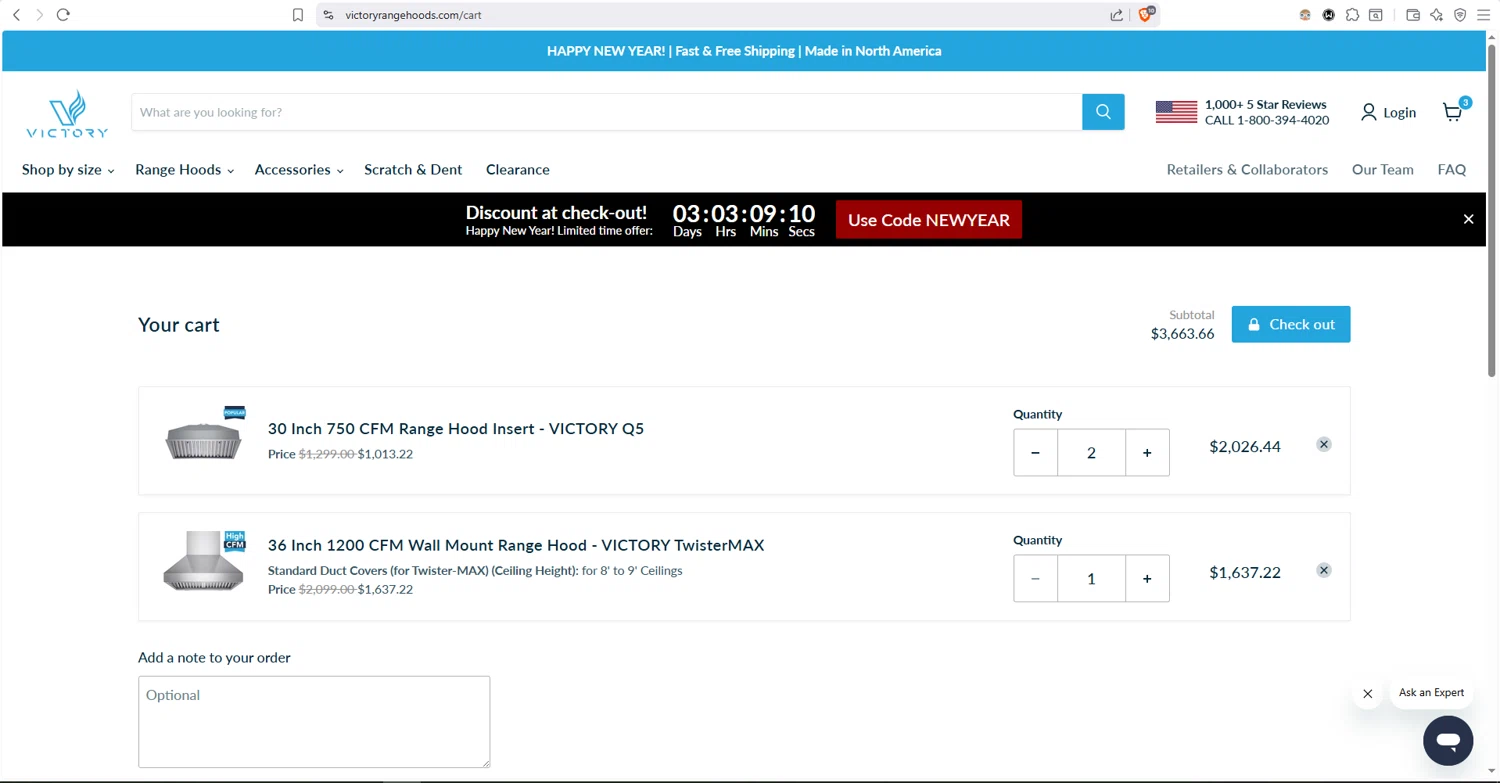This screenshot has width=1500, height=783.
Task: Expand the Accessories menu
Action: (299, 170)
